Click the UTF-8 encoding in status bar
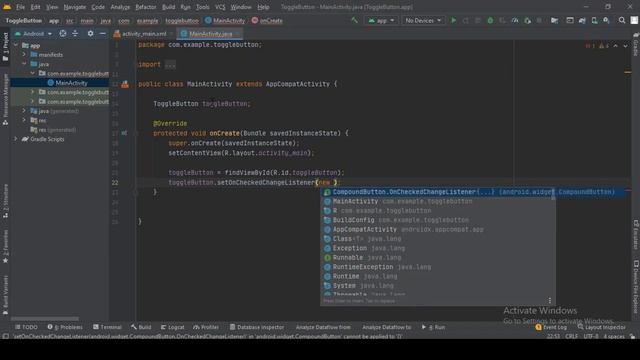 pyautogui.click(x=591, y=337)
